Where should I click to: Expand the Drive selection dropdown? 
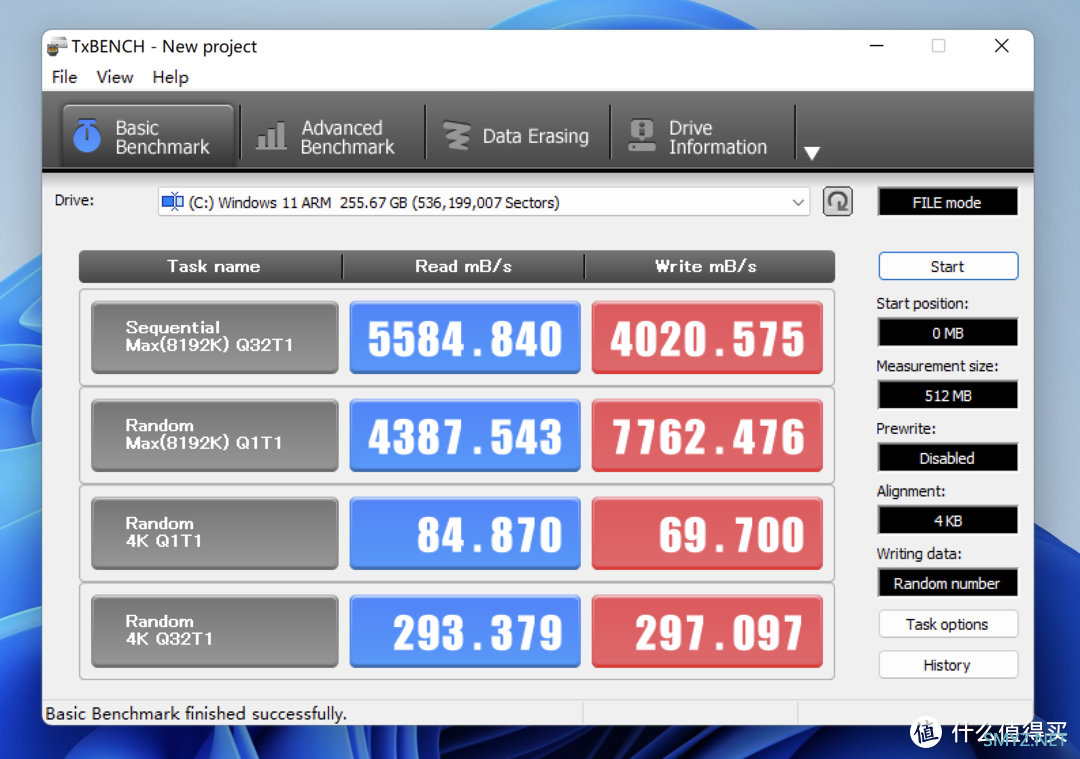coord(798,202)
